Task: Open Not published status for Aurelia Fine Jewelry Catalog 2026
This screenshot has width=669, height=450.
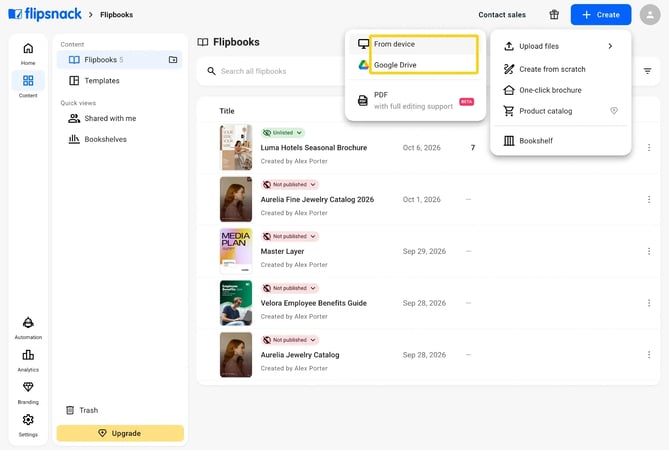Action: point(290,184)
